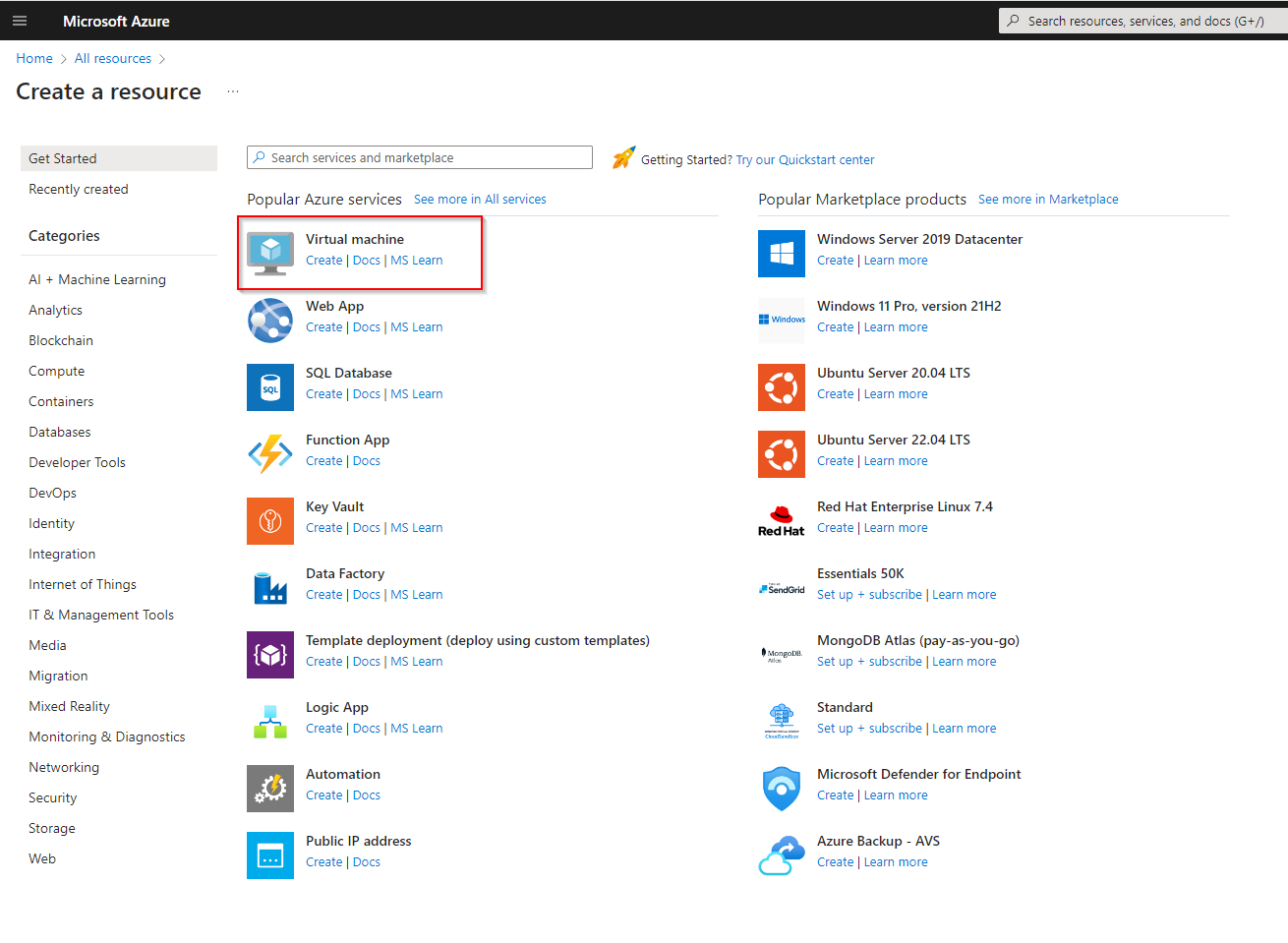The image size is (1288, 943).
Task: Click See more in Marketplace
Action: tap(1048, 199)
